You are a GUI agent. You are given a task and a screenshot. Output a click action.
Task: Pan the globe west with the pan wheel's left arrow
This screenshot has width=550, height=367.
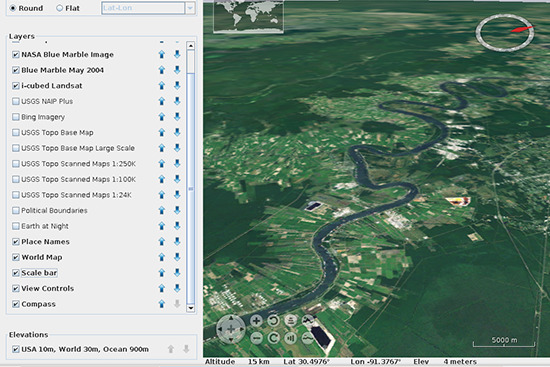pyautogui.click(x=220, y=329)
